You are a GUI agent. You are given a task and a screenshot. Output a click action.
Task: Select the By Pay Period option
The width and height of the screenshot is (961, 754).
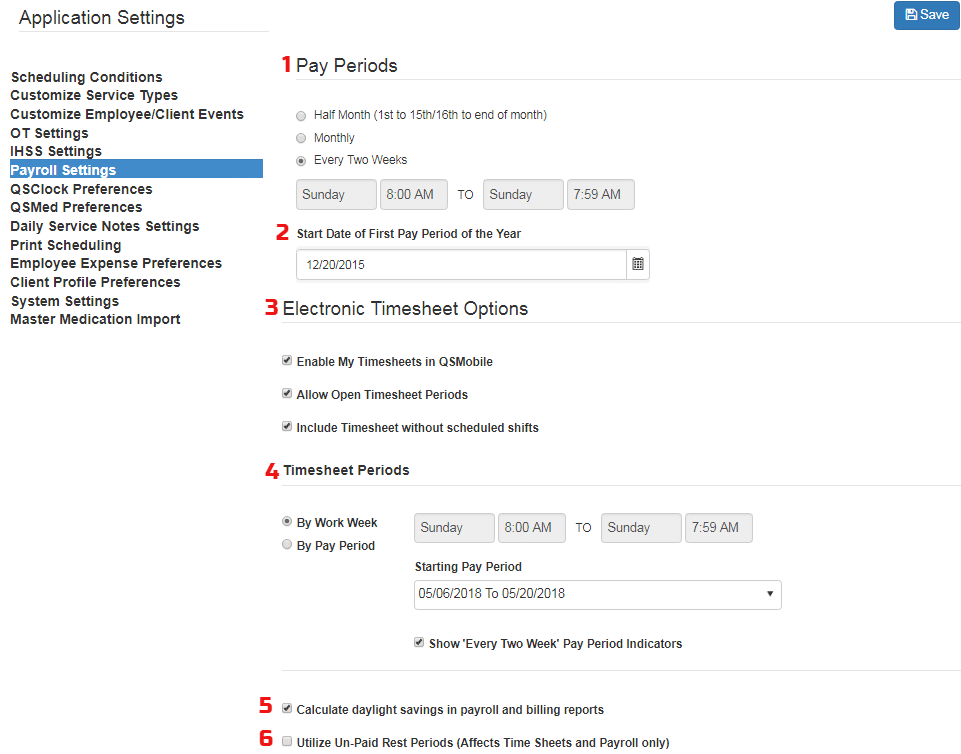[x=286, y=545]
